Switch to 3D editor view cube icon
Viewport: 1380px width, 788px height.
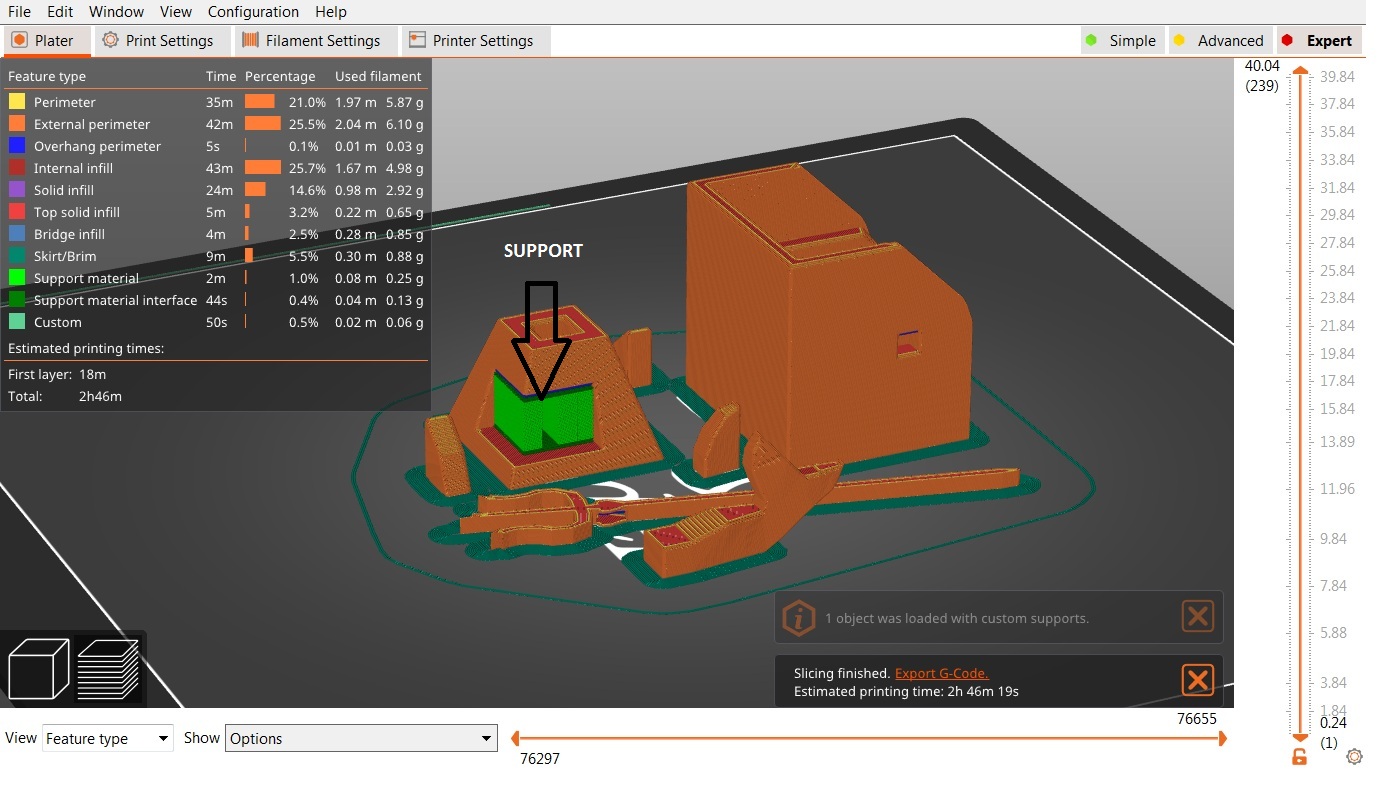point(38,668)
